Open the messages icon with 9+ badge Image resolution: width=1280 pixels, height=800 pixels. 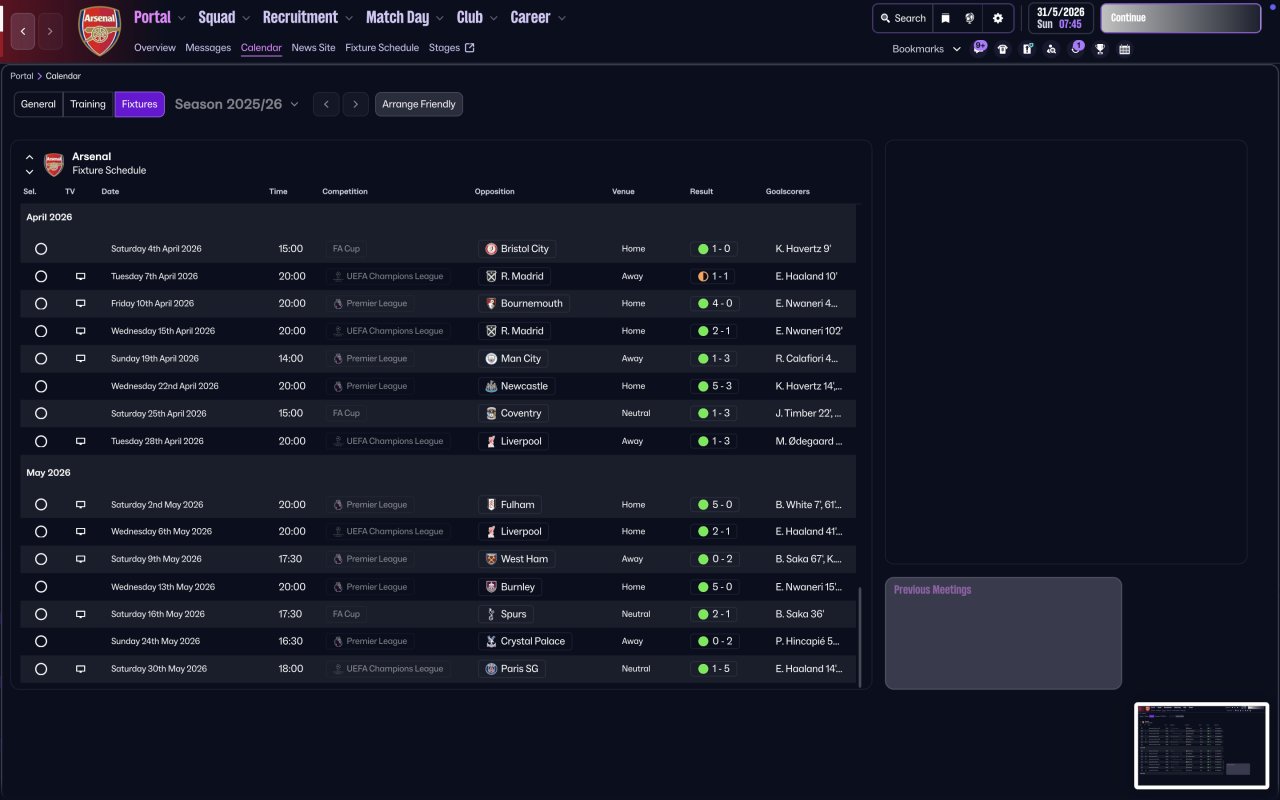click(x=978, y=49)
